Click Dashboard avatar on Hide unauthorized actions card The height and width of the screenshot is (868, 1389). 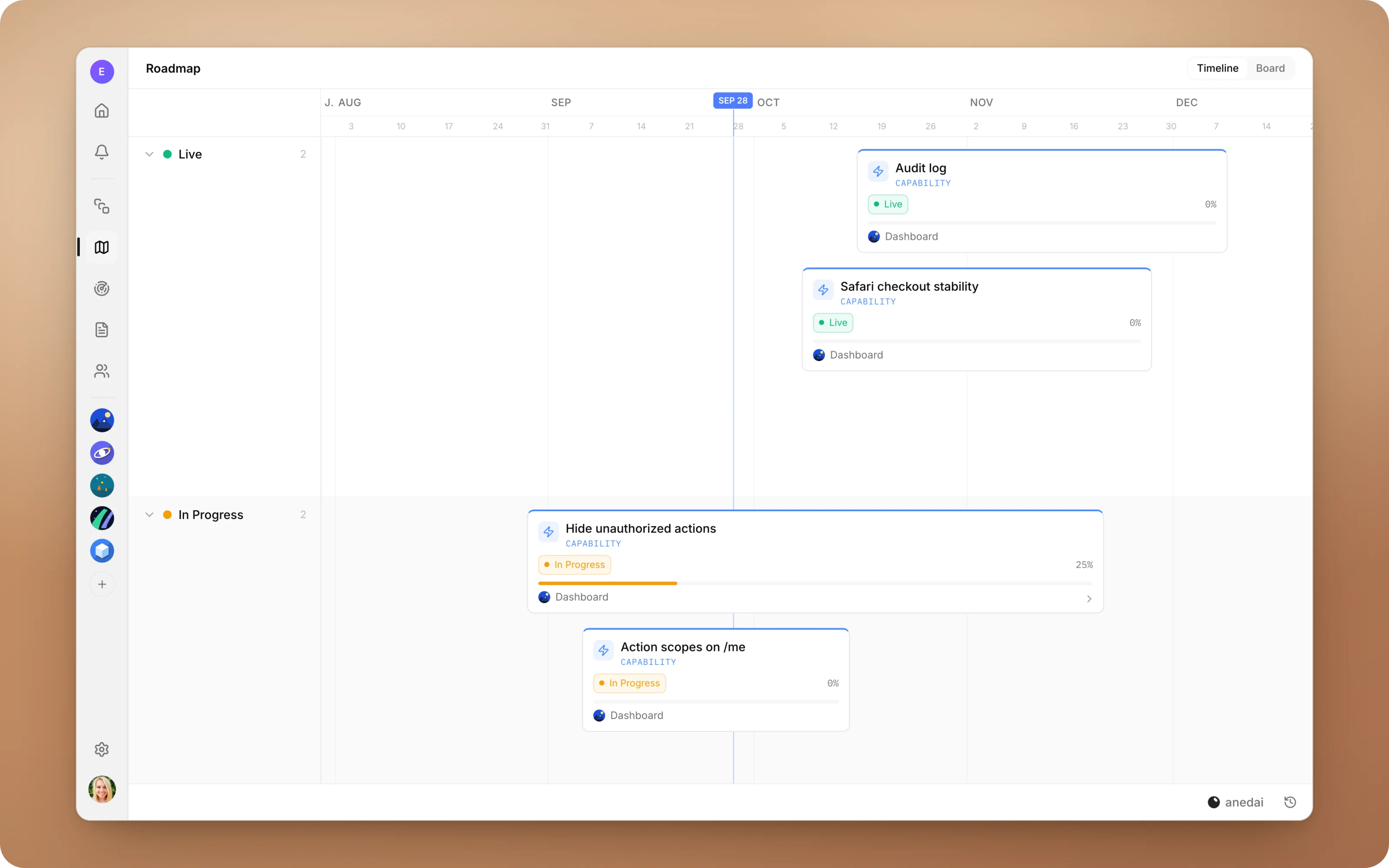coord(543,597)
